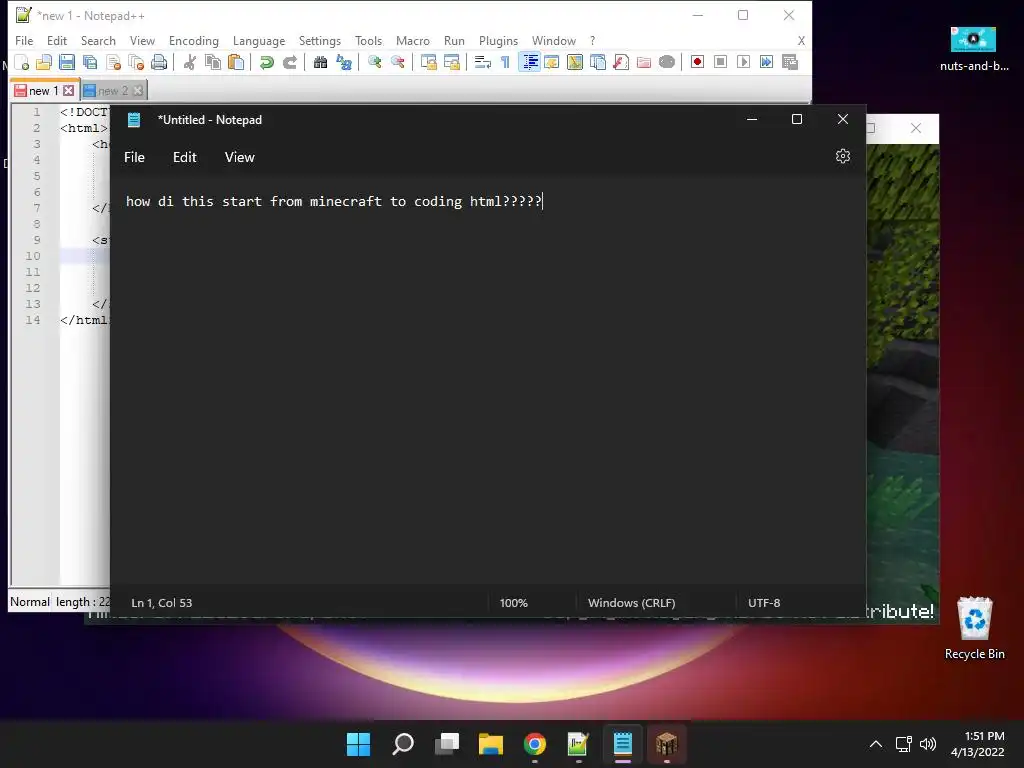Click the Save icon in Notepad++ toolbar
The width and height of the screenshot is (1024, 768).
click(x=67, y=62)
